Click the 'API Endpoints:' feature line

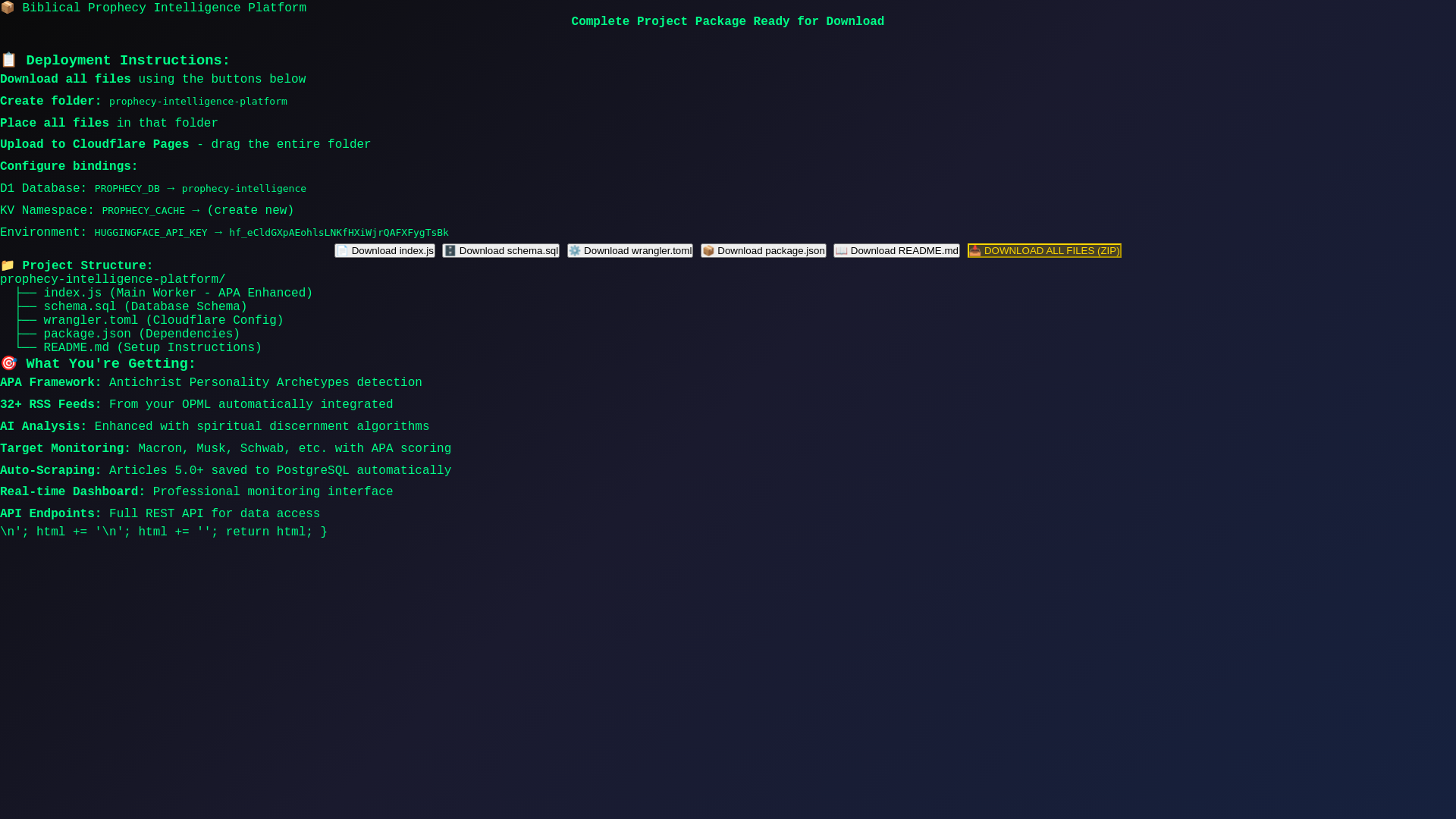click(160, 514)
